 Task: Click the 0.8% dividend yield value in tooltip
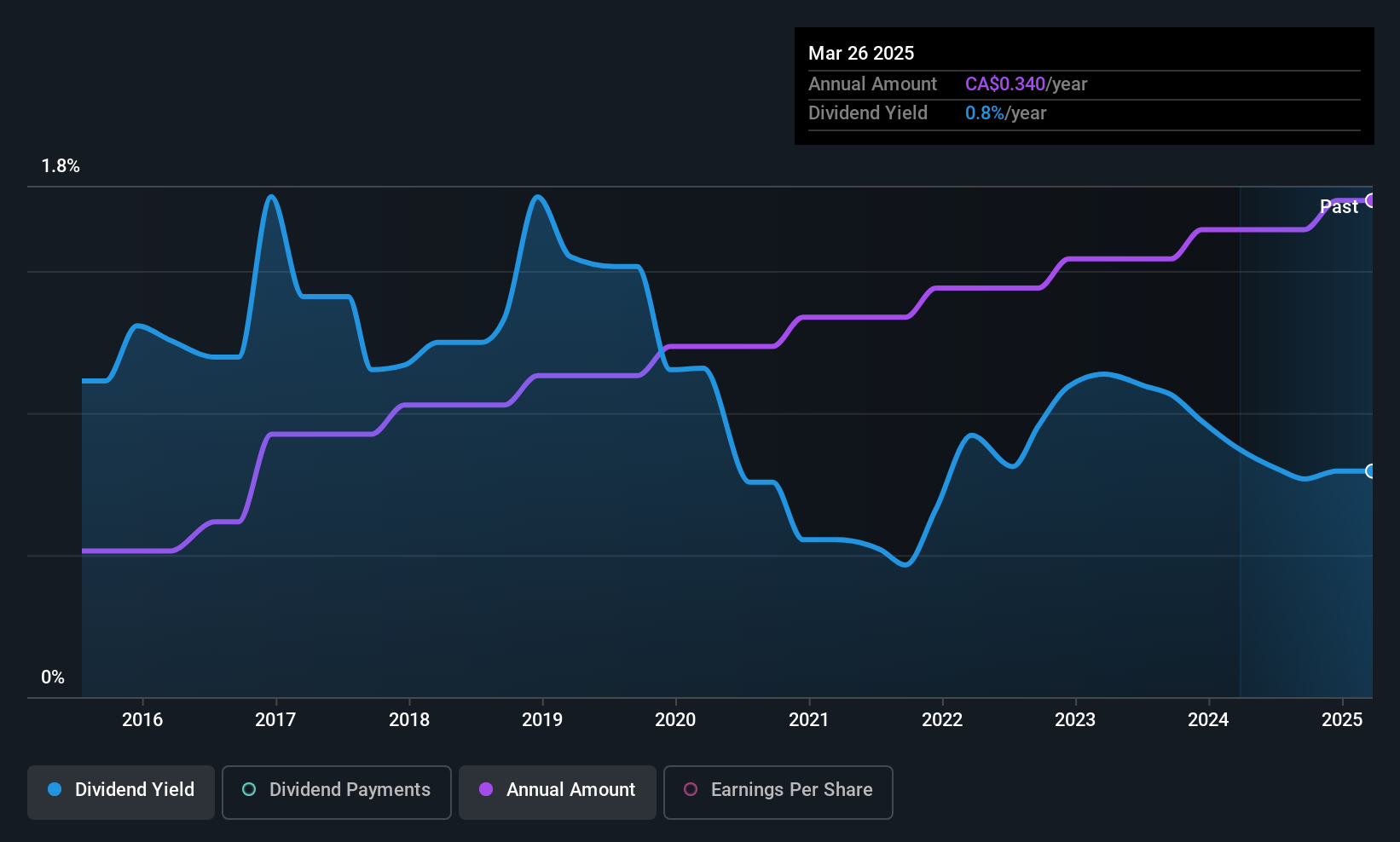tap(985, 112)
